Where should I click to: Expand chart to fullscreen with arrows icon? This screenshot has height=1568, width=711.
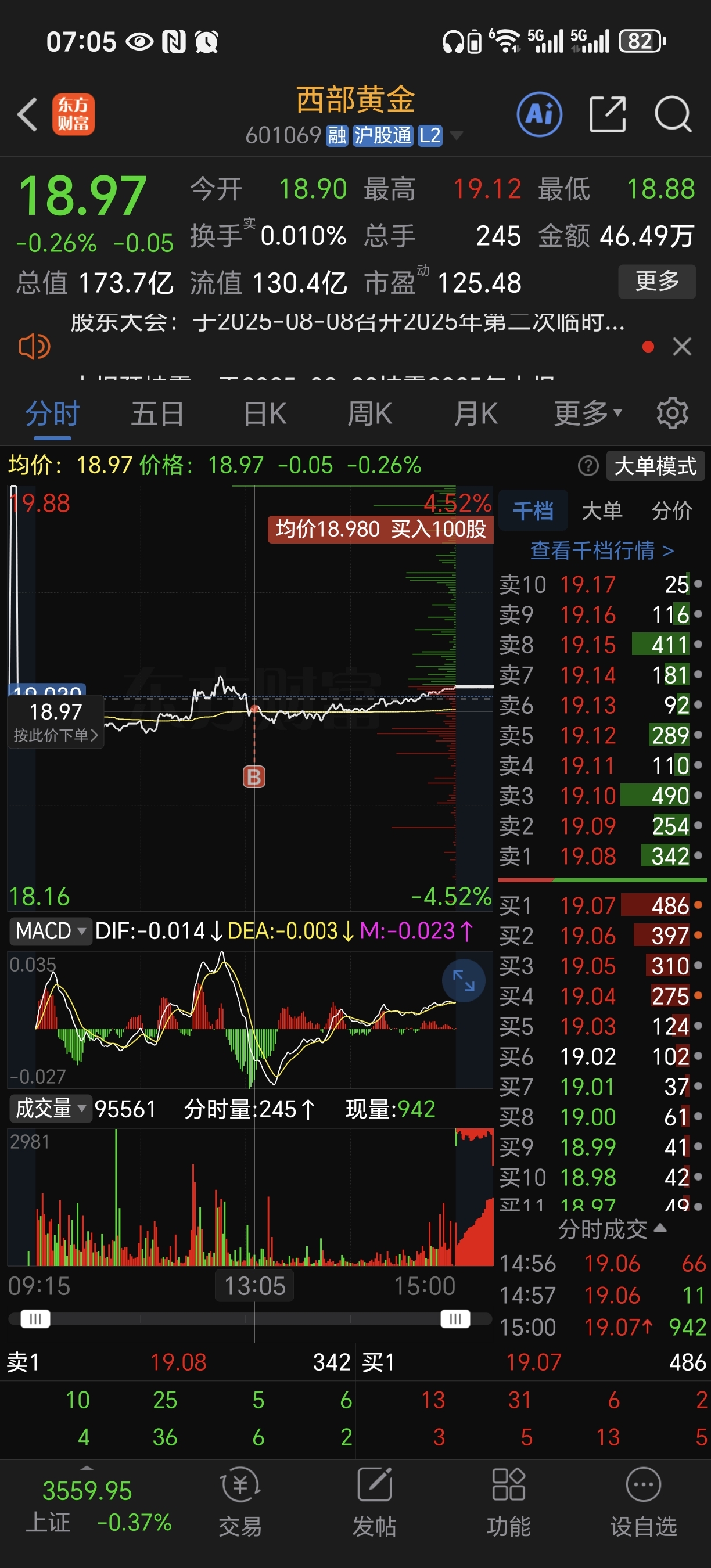point(463,981)
